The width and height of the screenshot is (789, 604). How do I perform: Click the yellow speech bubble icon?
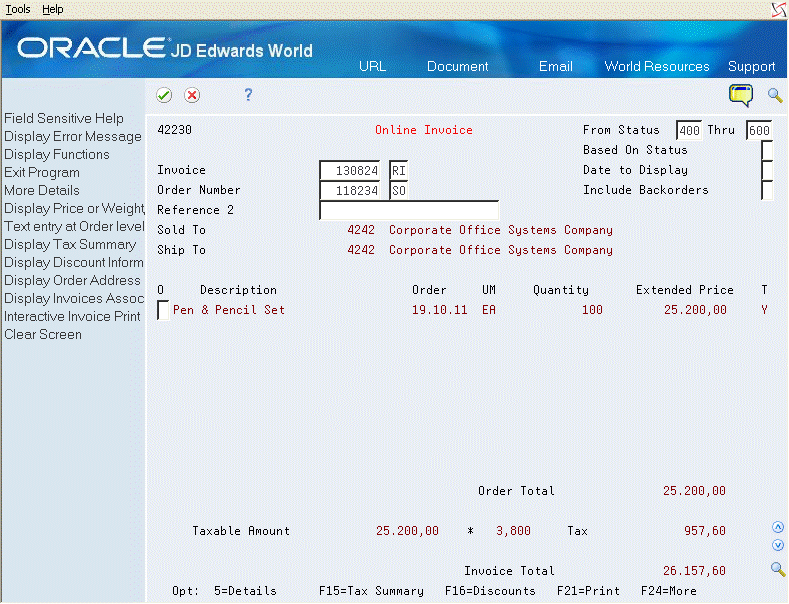(741, 95)
